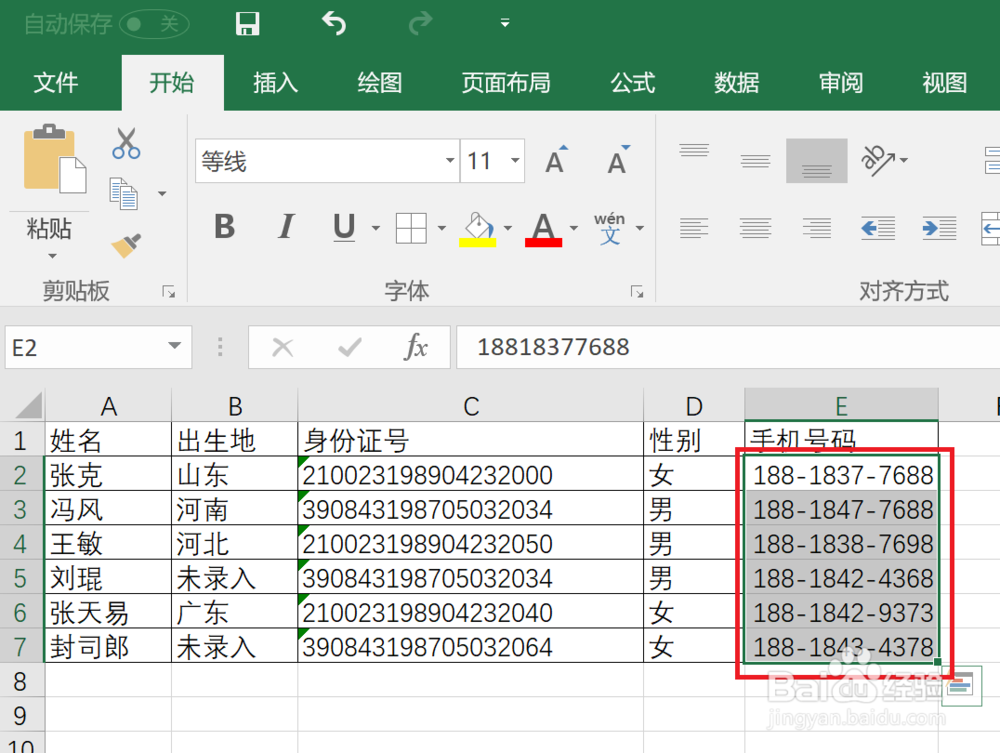Open the 字体 dialog launcher arrow

click(637, 291)
